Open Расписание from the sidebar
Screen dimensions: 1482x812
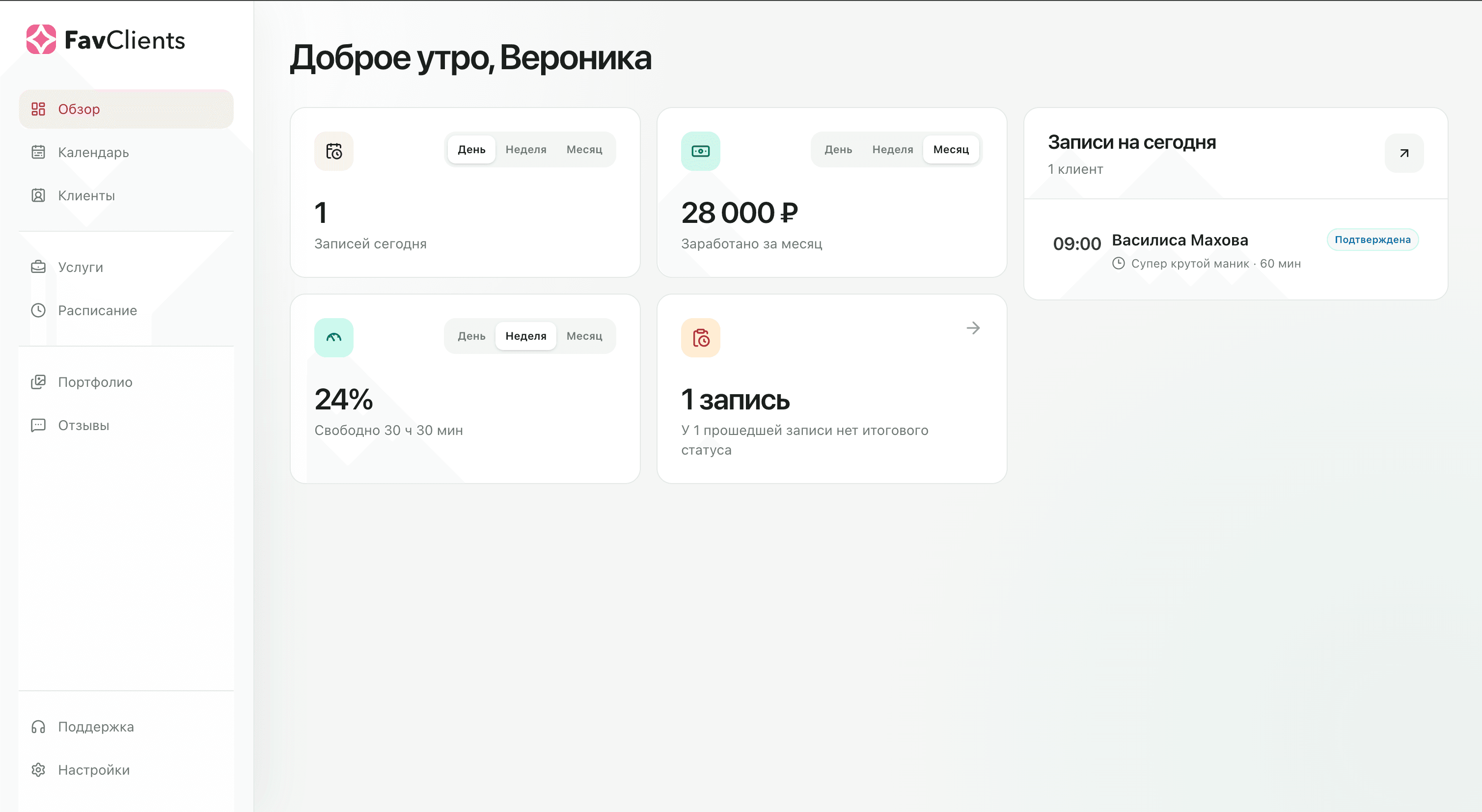126,311
